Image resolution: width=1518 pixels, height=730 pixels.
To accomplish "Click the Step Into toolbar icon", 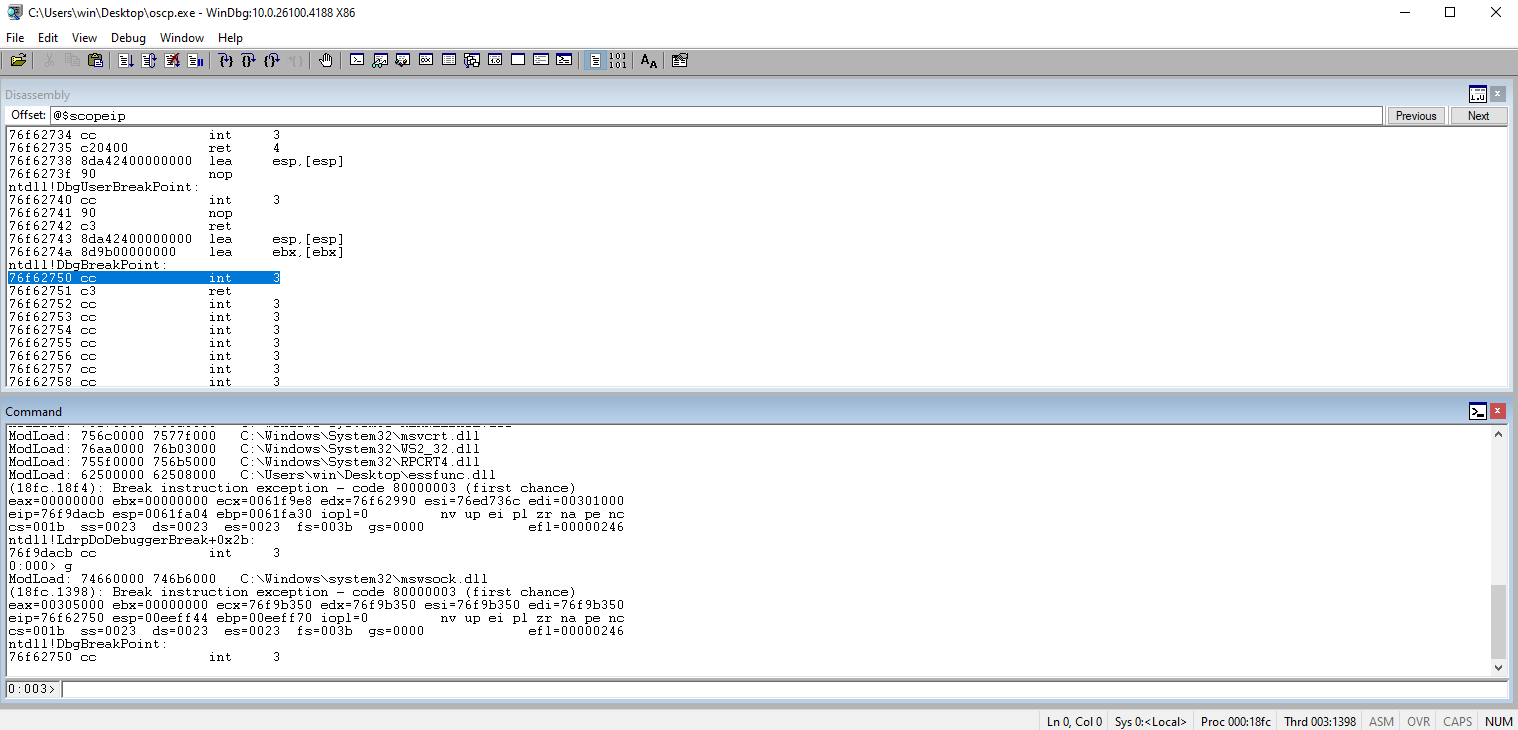I will pyautogui.click(x=226, y=61).
